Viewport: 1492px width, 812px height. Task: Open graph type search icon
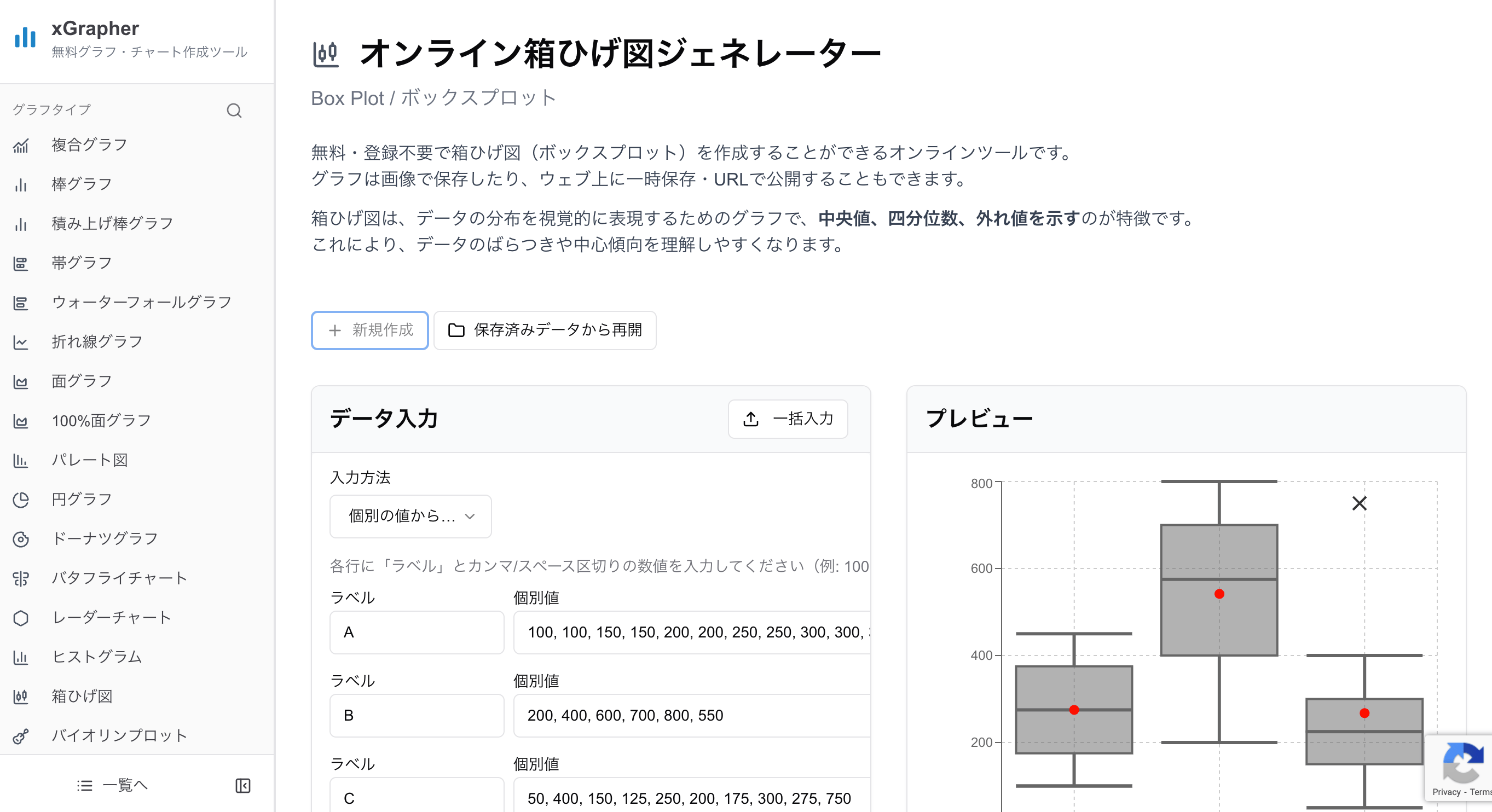click(x=235, y=110)
